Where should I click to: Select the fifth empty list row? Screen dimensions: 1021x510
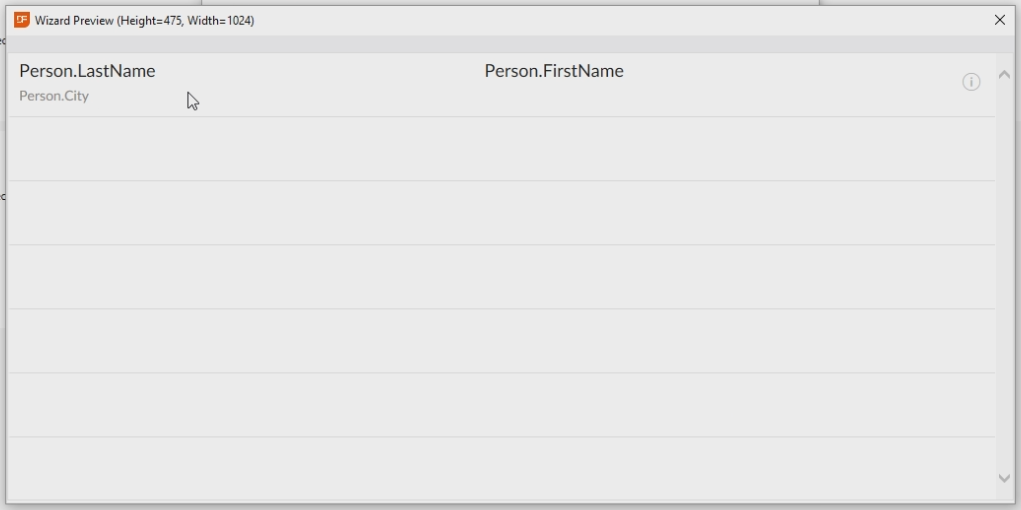click(500, 341)
